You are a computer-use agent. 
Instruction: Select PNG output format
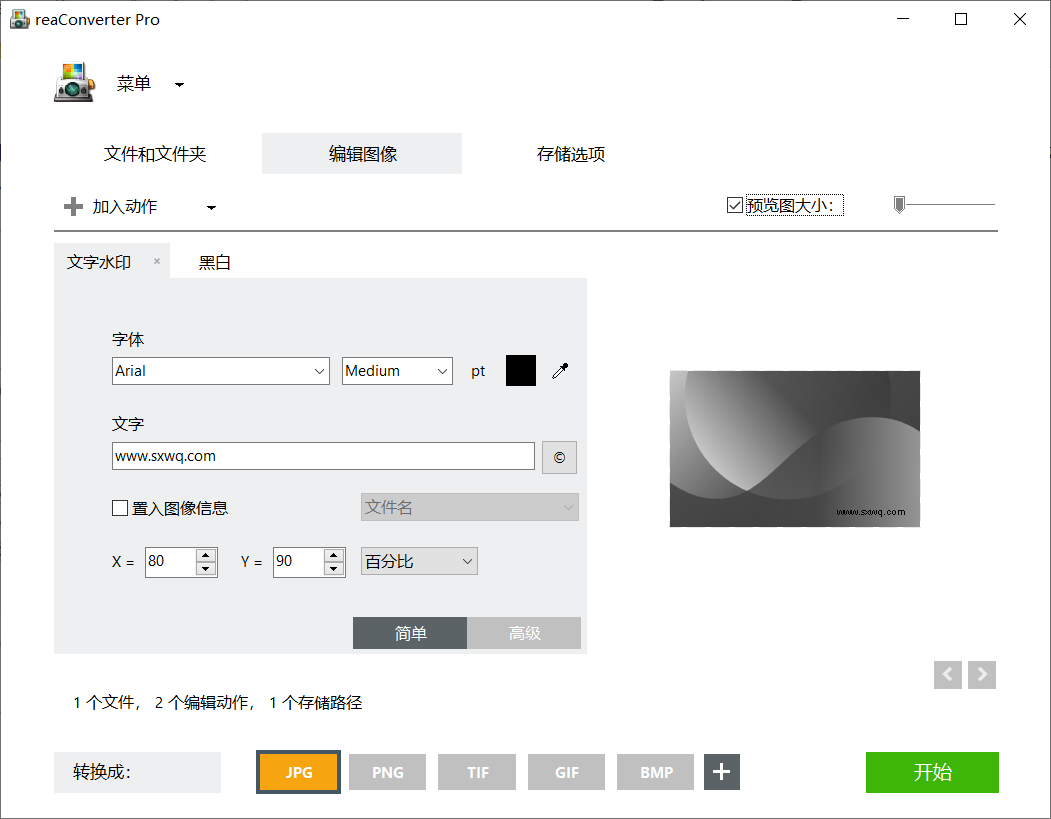(387, 772)
